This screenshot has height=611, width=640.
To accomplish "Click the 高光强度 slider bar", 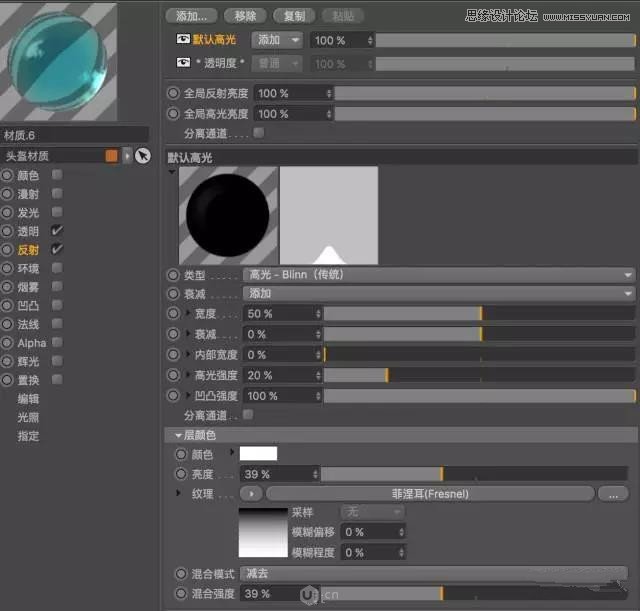I will pyautogui.click(x=479, y=375).
